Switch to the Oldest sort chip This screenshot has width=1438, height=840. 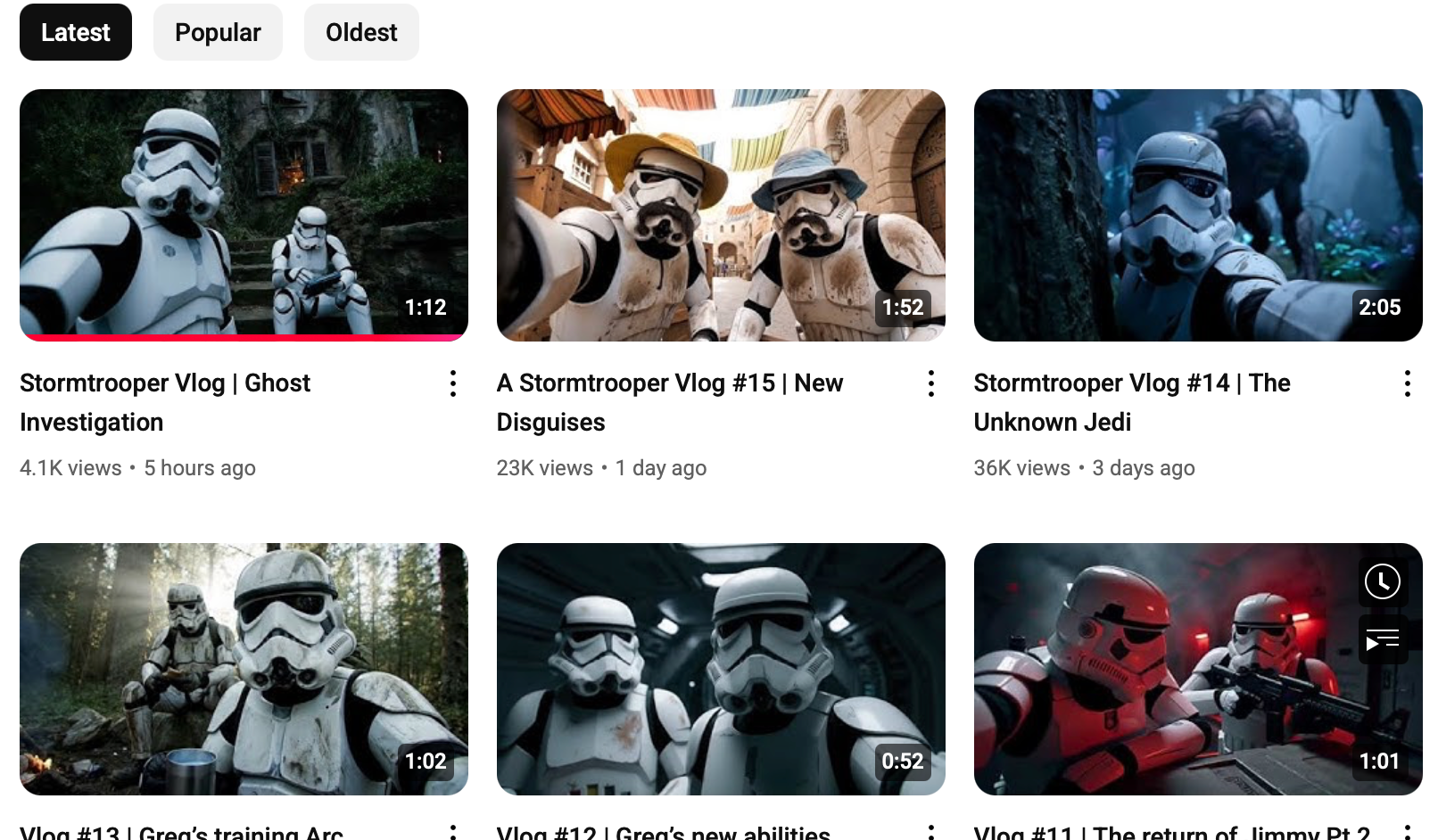(x=361, y=32)
